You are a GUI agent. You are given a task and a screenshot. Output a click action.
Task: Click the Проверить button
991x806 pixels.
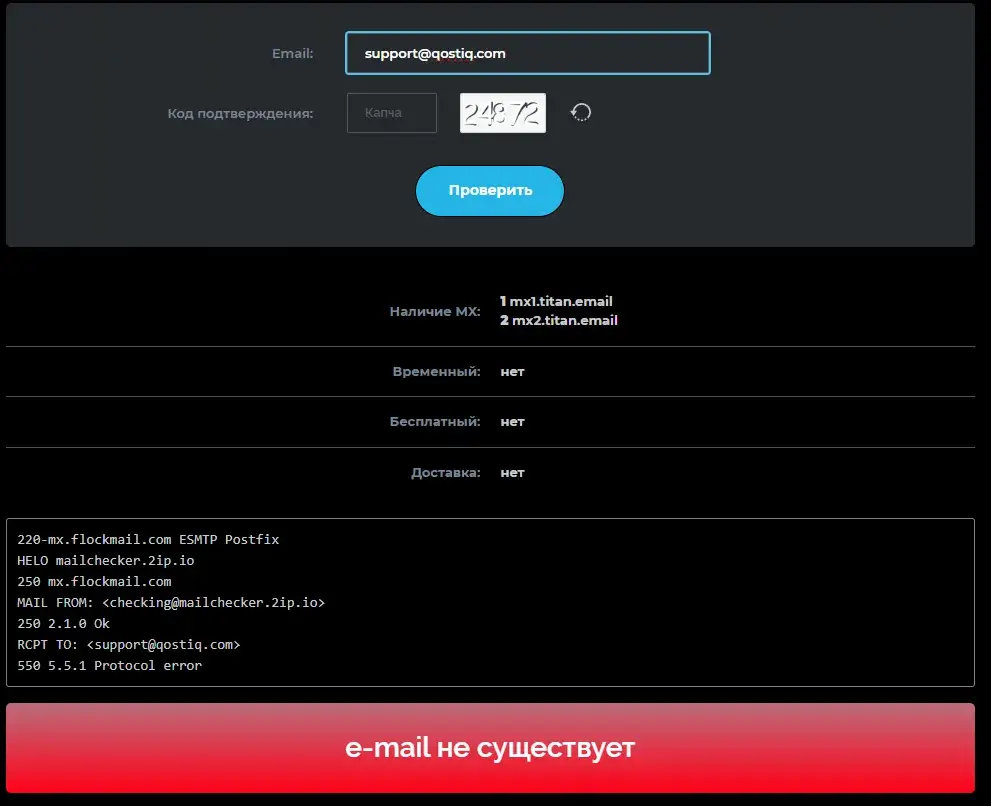(x=490, y=191)
